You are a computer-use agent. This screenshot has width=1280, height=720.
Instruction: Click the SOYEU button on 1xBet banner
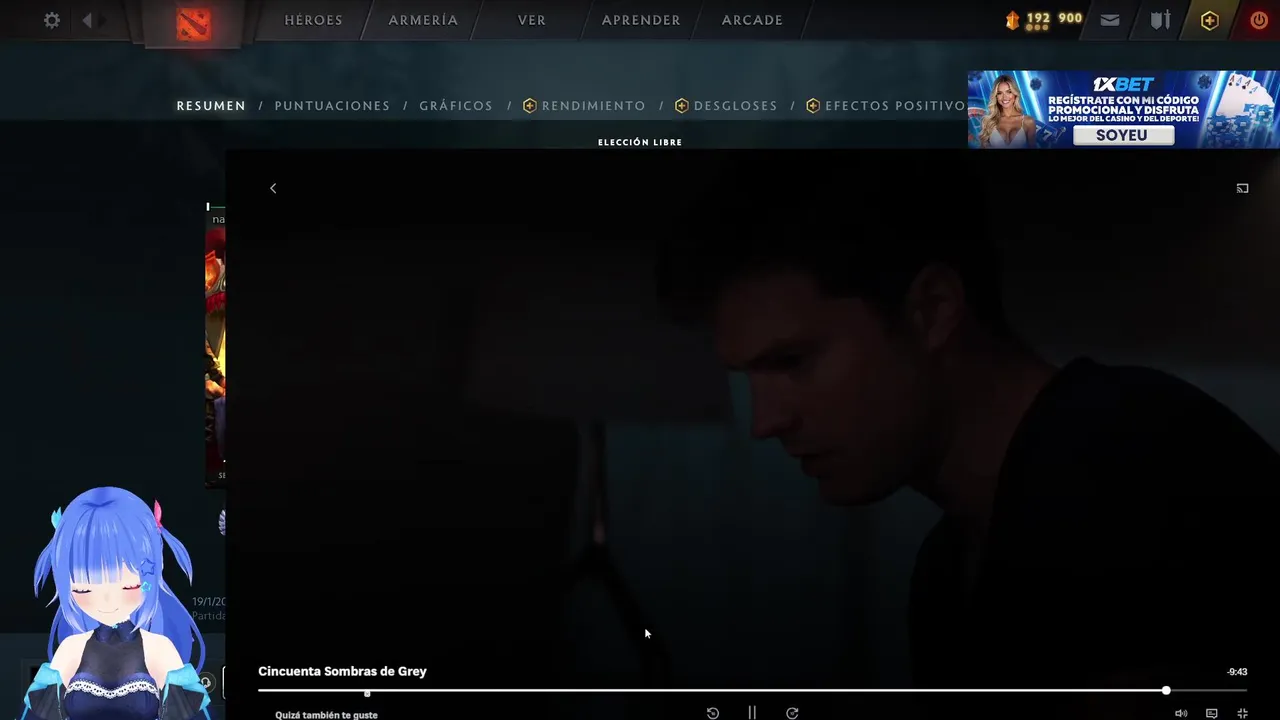1123,135
